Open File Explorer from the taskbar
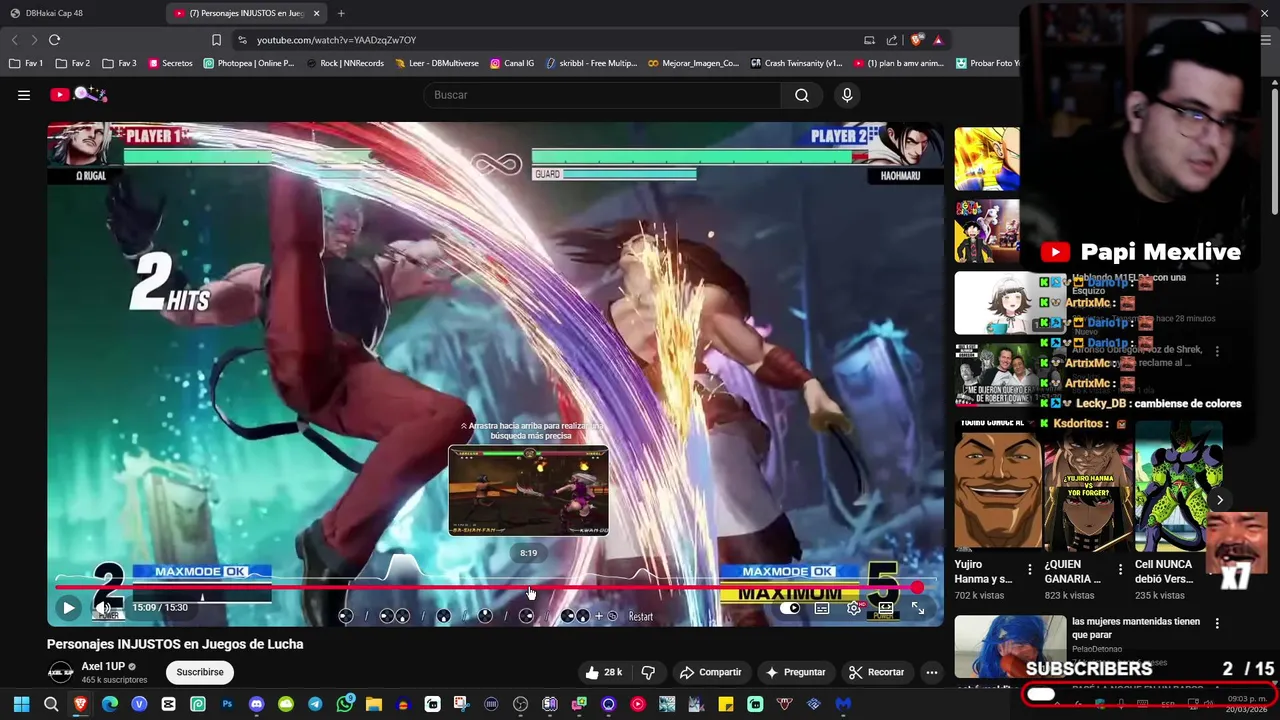The height and width of the screenshot is (720, 1280). click(x=374, y=704)
